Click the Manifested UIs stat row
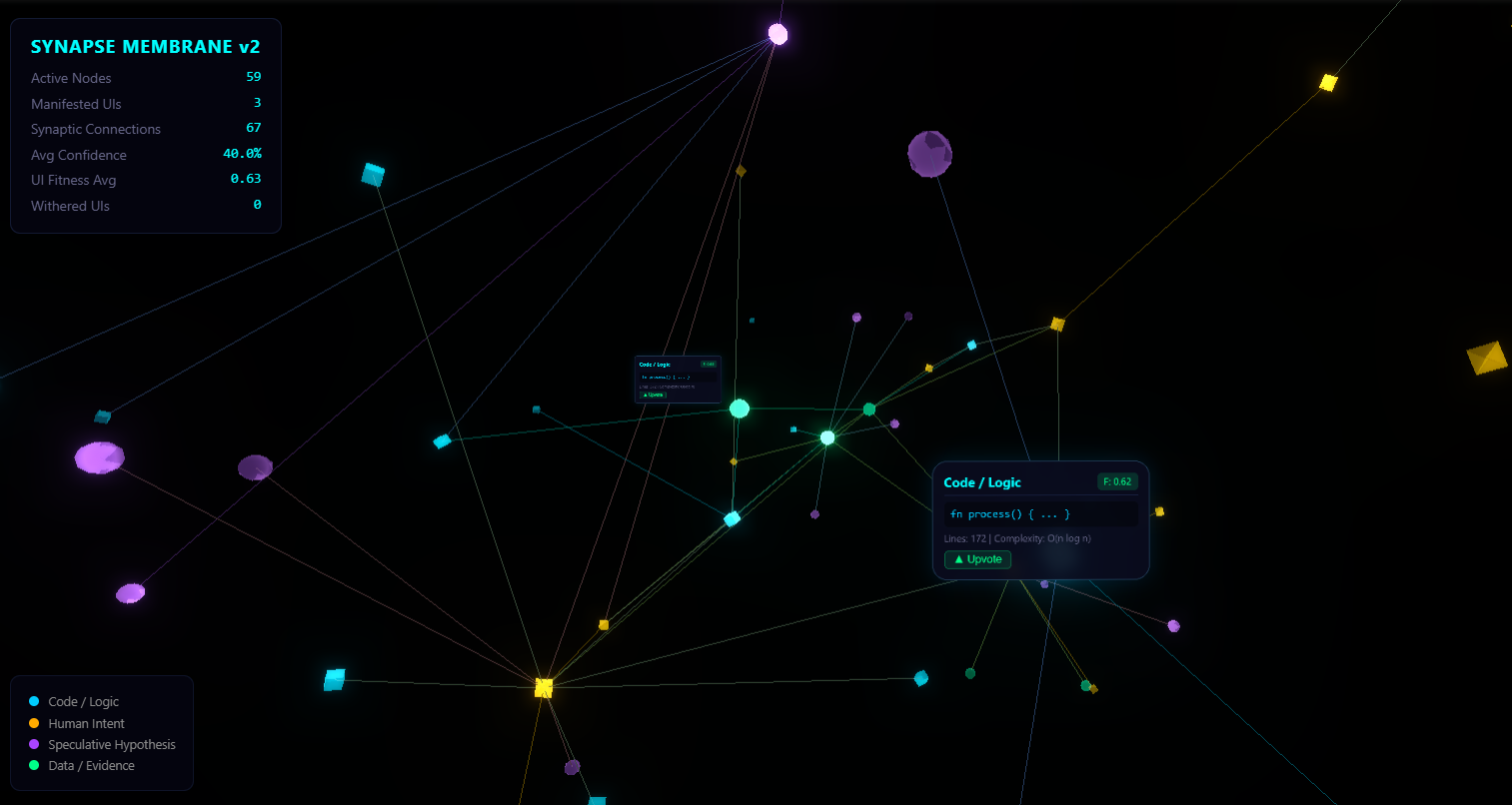 click(x=146, y=103)
